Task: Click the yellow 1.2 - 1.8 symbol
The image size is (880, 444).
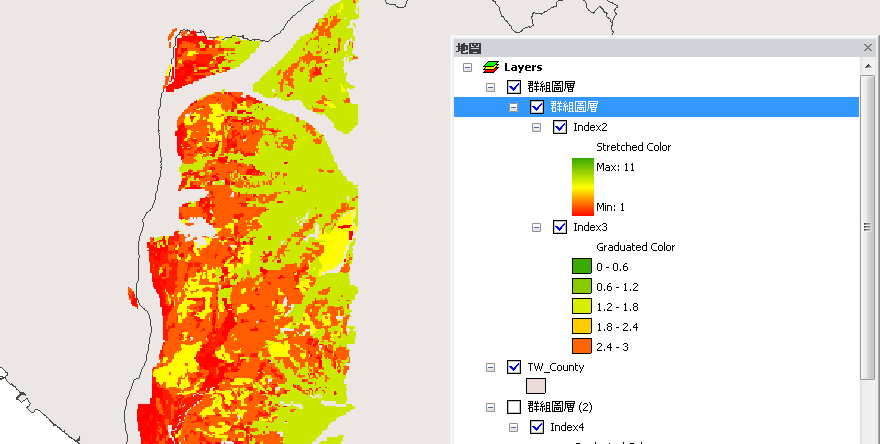Action: (581, 307)
